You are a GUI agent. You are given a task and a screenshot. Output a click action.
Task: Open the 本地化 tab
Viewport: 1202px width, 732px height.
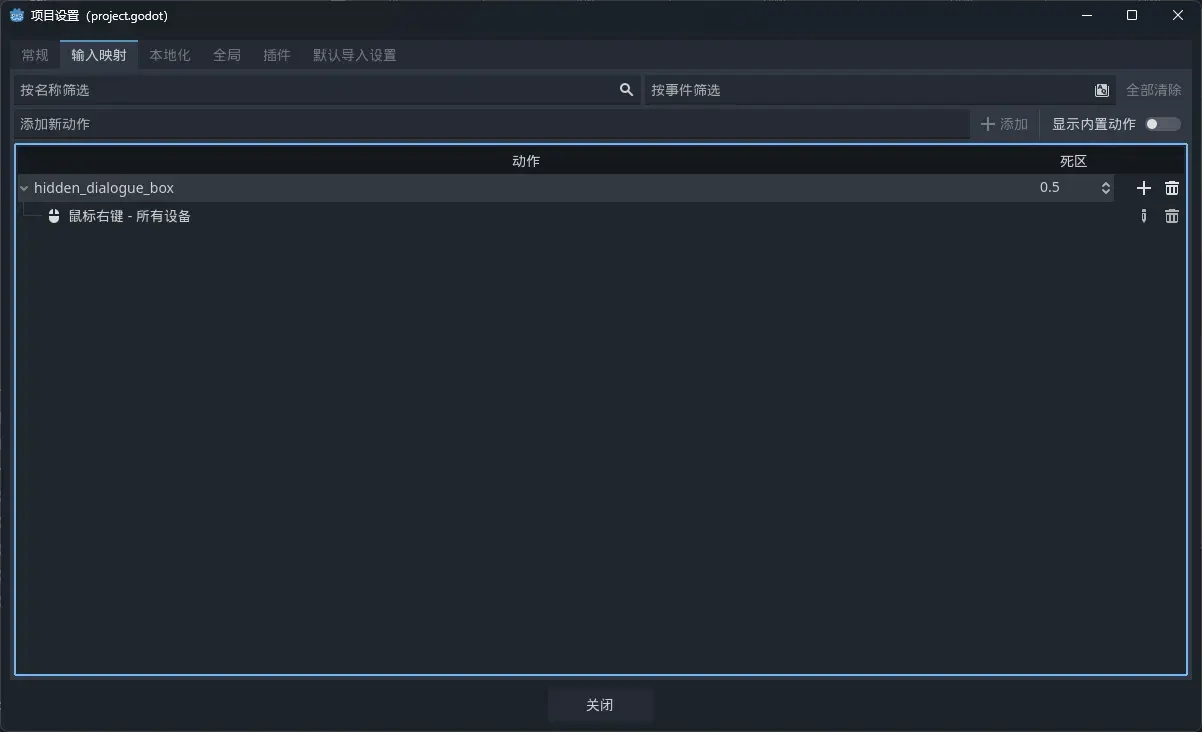[x=170, y=55]
